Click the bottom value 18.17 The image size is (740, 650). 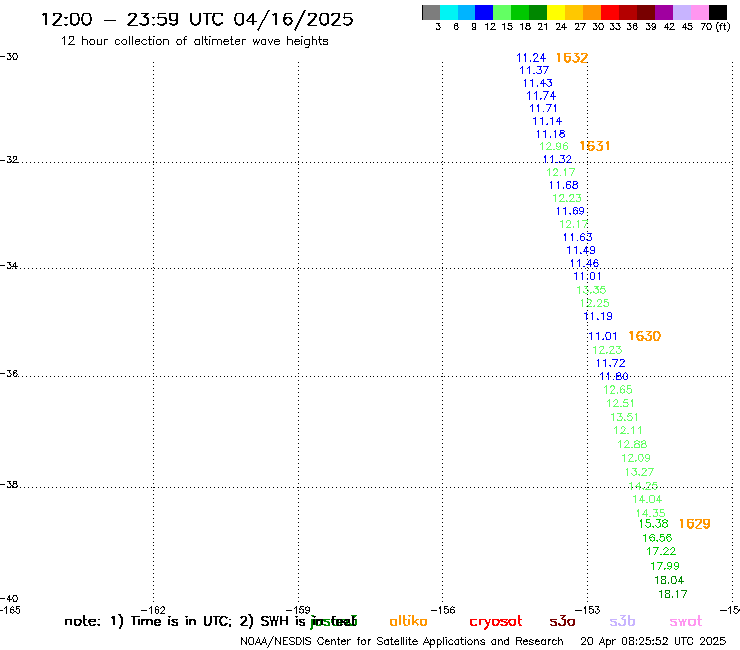coord(673,594)
